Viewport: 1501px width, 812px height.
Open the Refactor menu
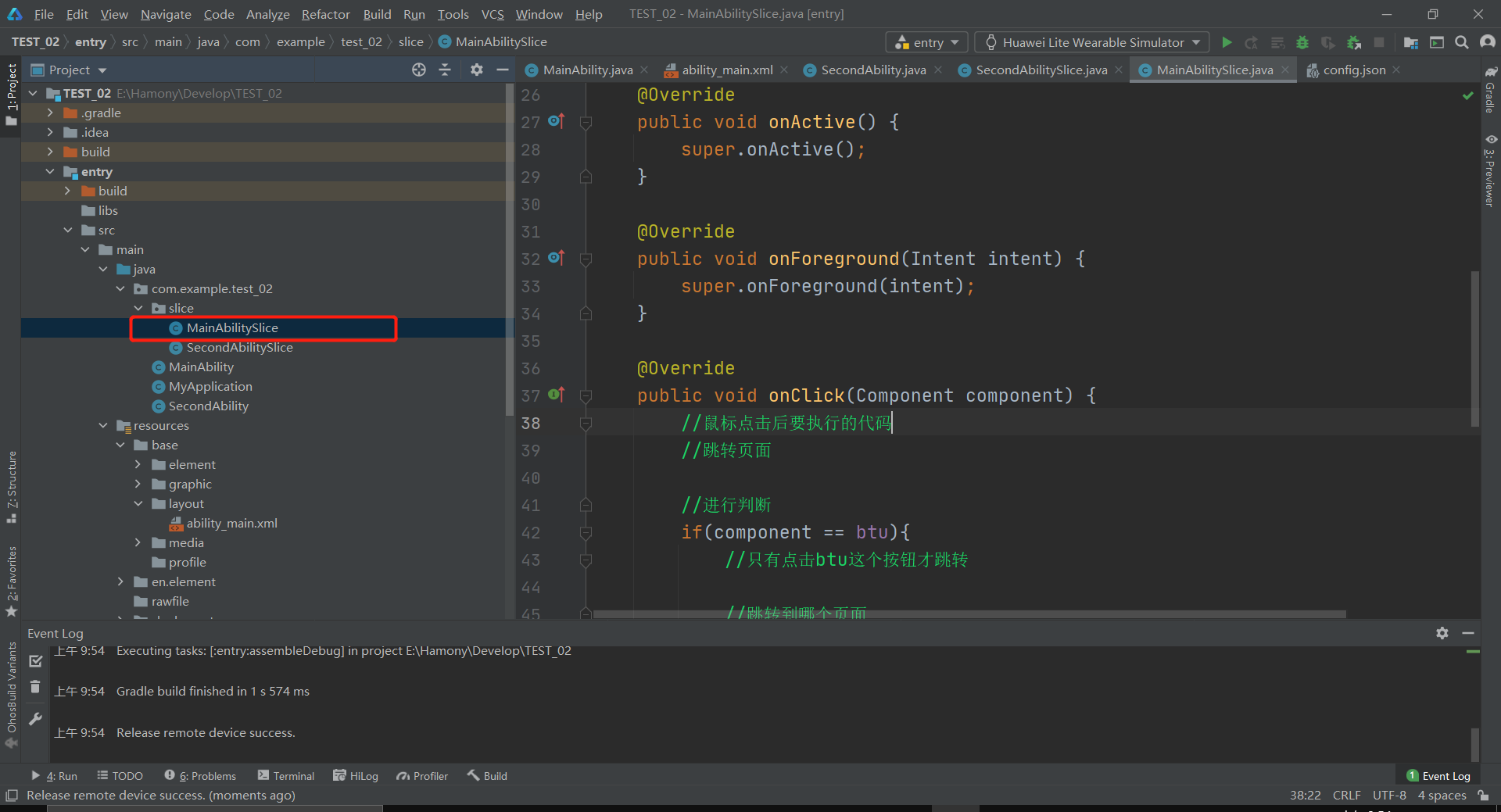325,14
